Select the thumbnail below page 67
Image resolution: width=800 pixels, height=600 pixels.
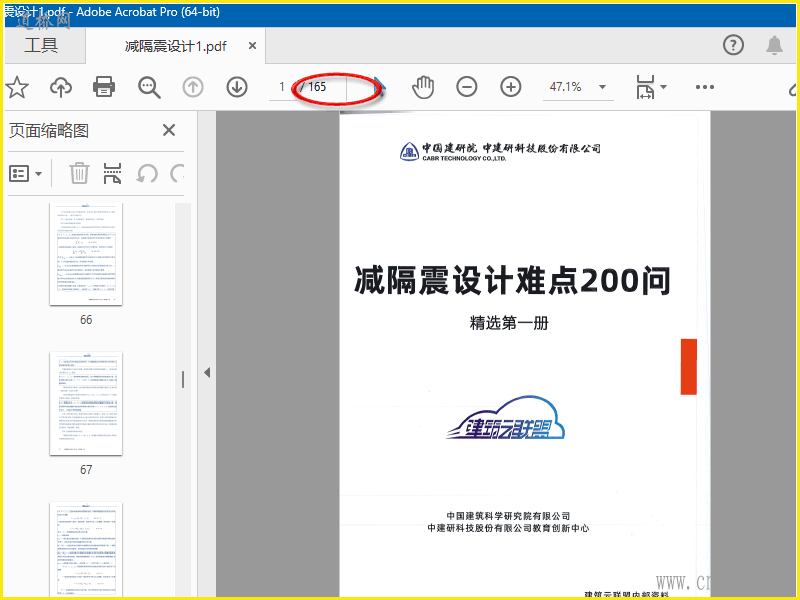86,548
